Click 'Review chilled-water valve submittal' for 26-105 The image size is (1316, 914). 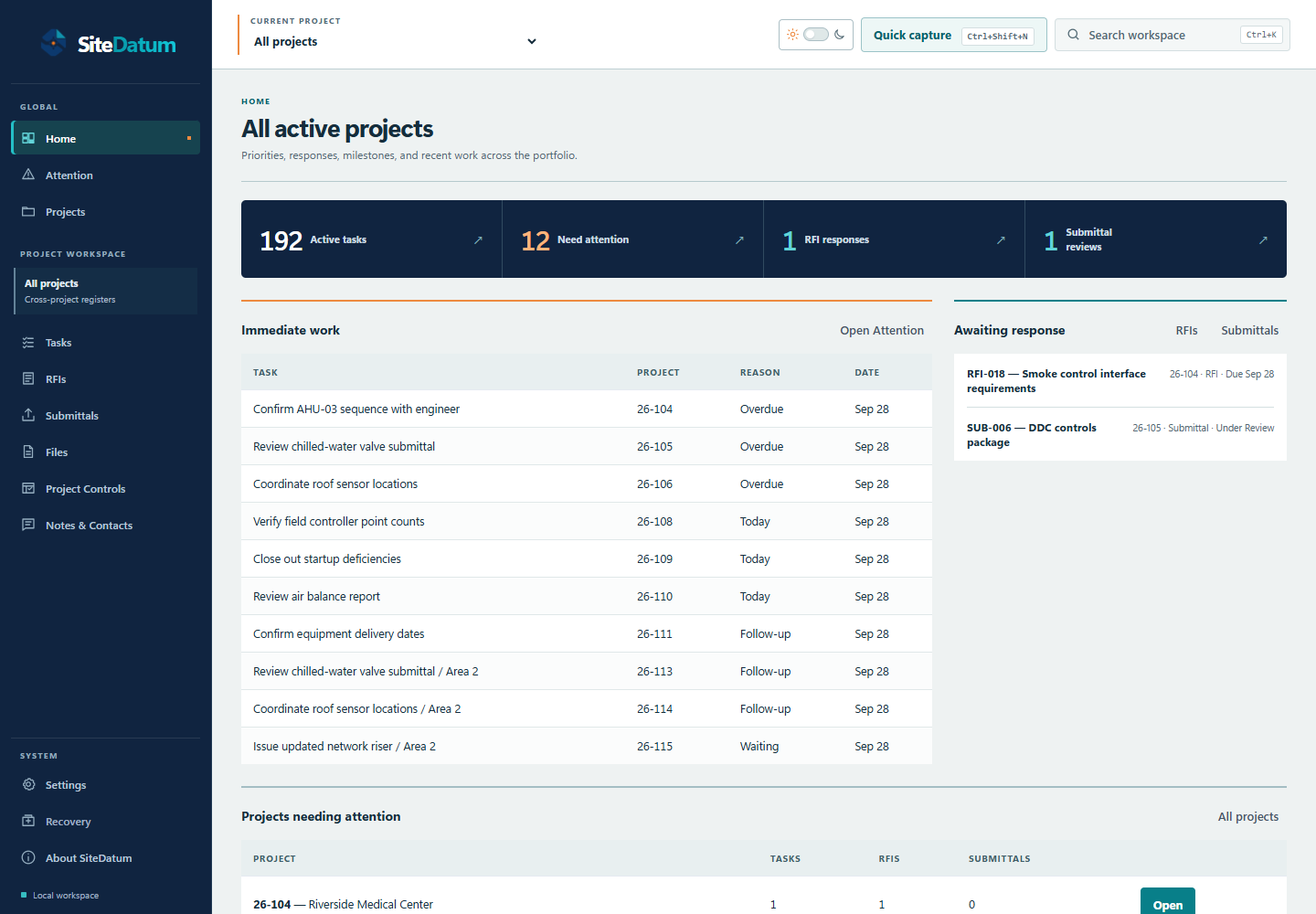pyautogui.click(x=344, y=446)
